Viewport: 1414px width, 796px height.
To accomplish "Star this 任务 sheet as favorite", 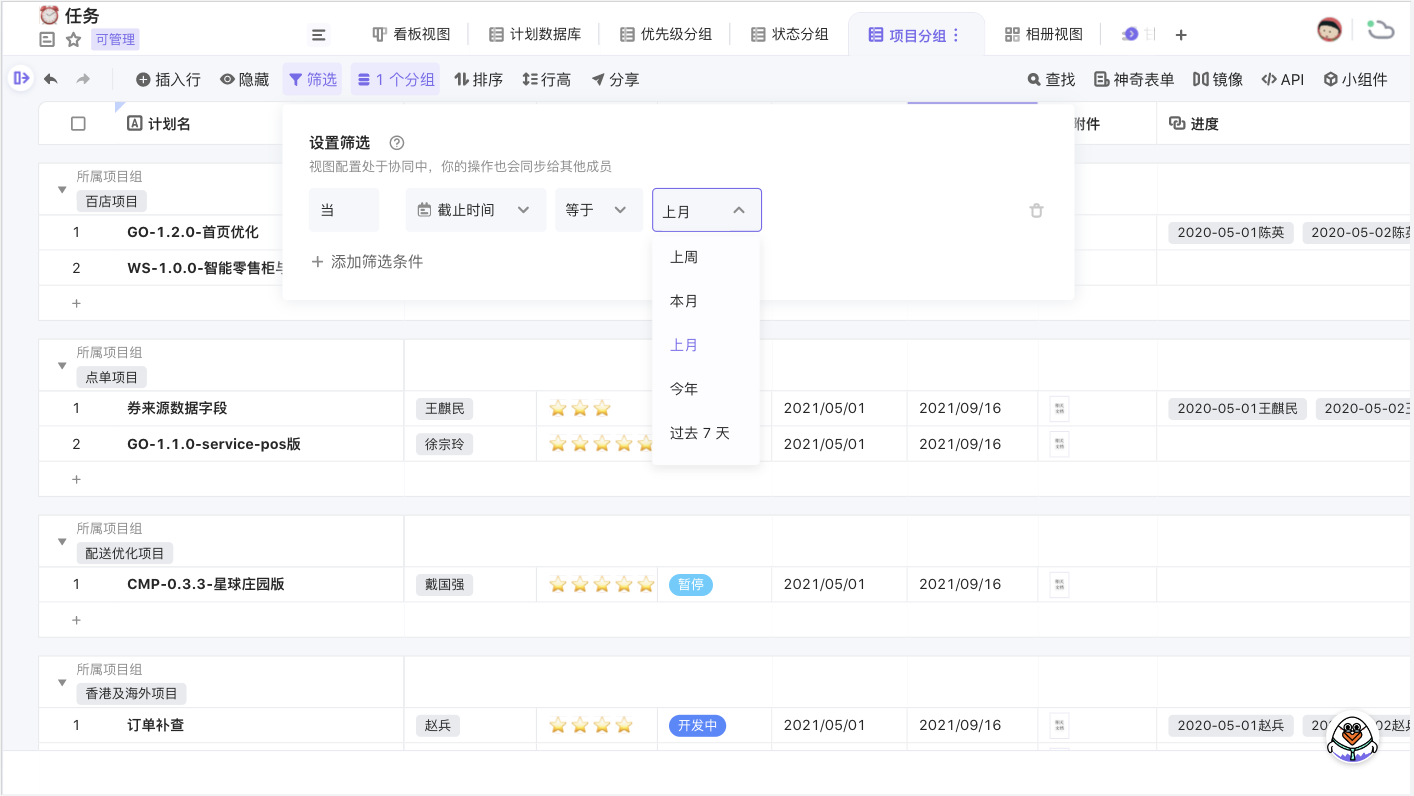I will coord(73,40).
